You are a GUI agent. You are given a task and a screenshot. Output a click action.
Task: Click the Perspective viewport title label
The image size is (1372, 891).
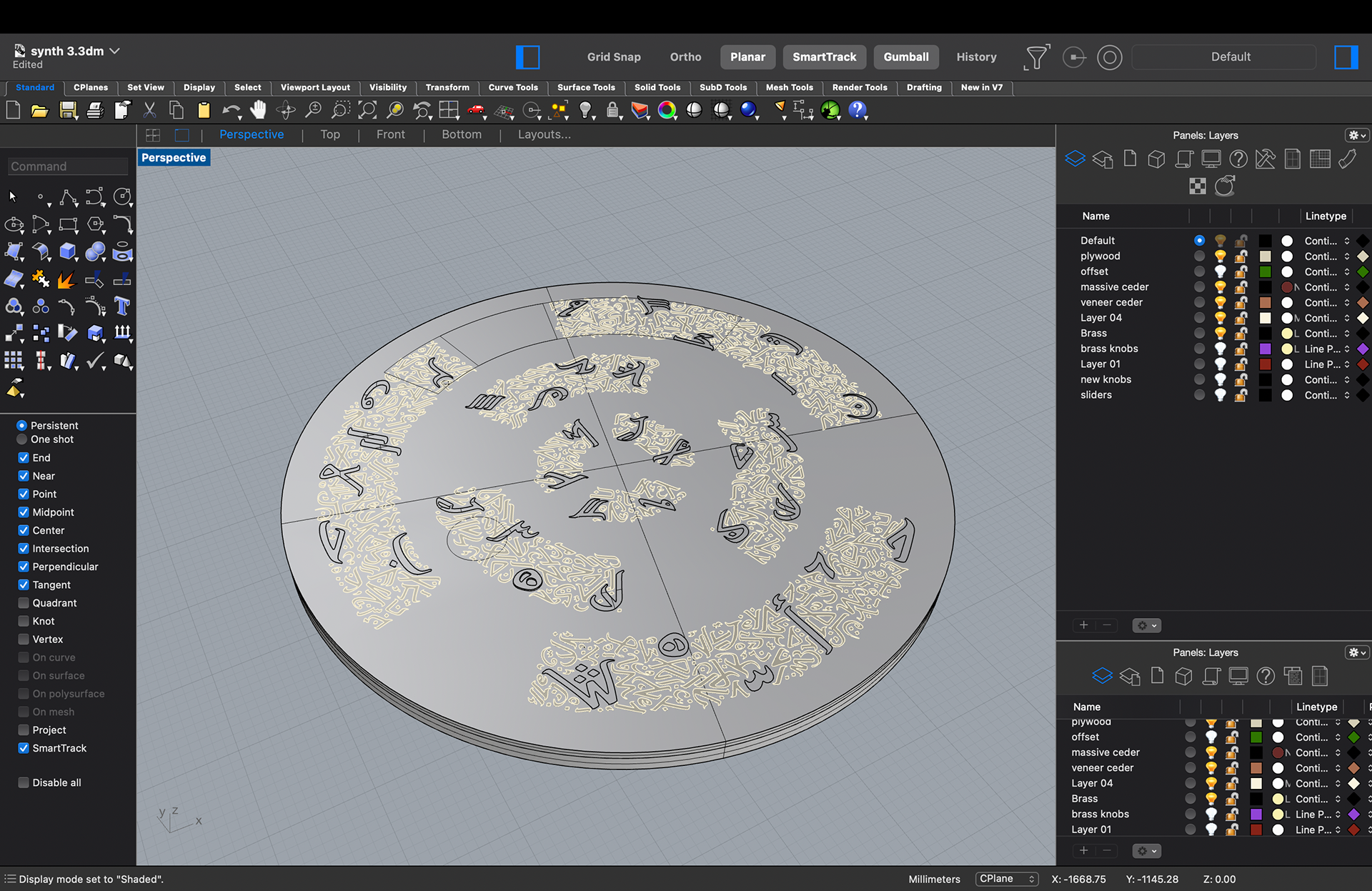pyautogui.click(x=174, y=158)
